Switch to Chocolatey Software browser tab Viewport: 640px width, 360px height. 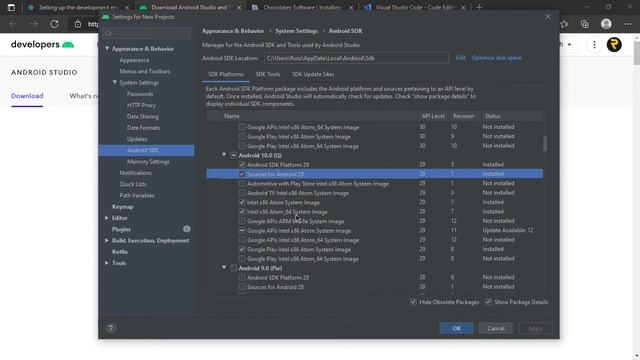point(302,7)
